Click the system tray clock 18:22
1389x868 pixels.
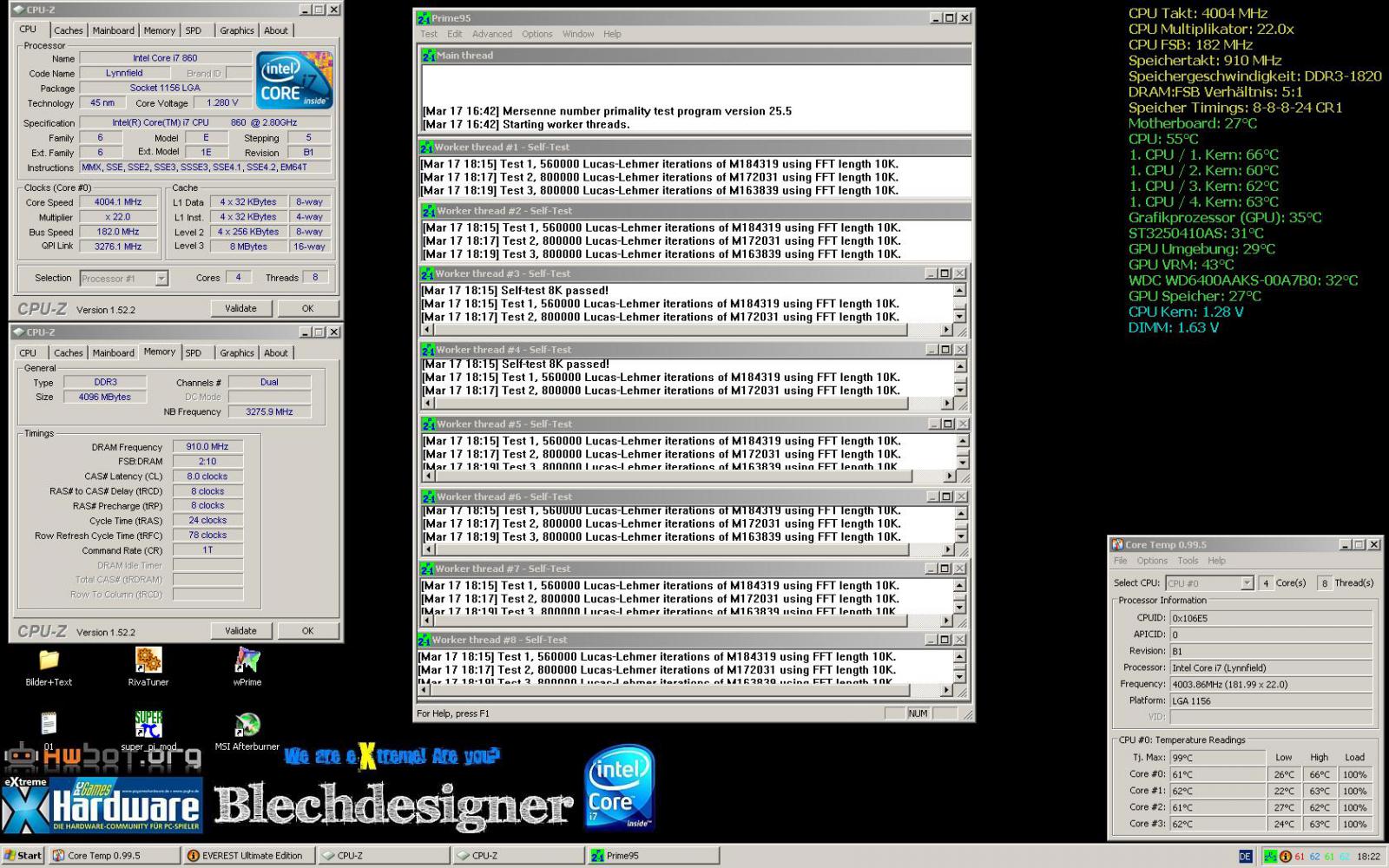click(1368, 857)
